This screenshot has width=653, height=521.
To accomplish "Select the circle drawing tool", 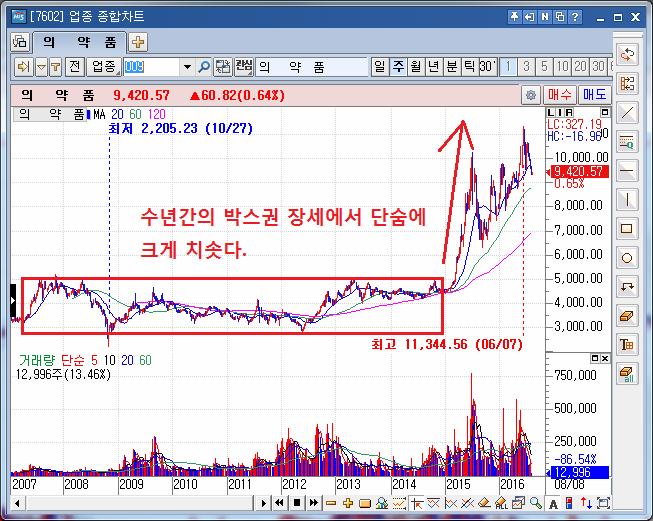I will pyautogui.click(x=628, y=257).
